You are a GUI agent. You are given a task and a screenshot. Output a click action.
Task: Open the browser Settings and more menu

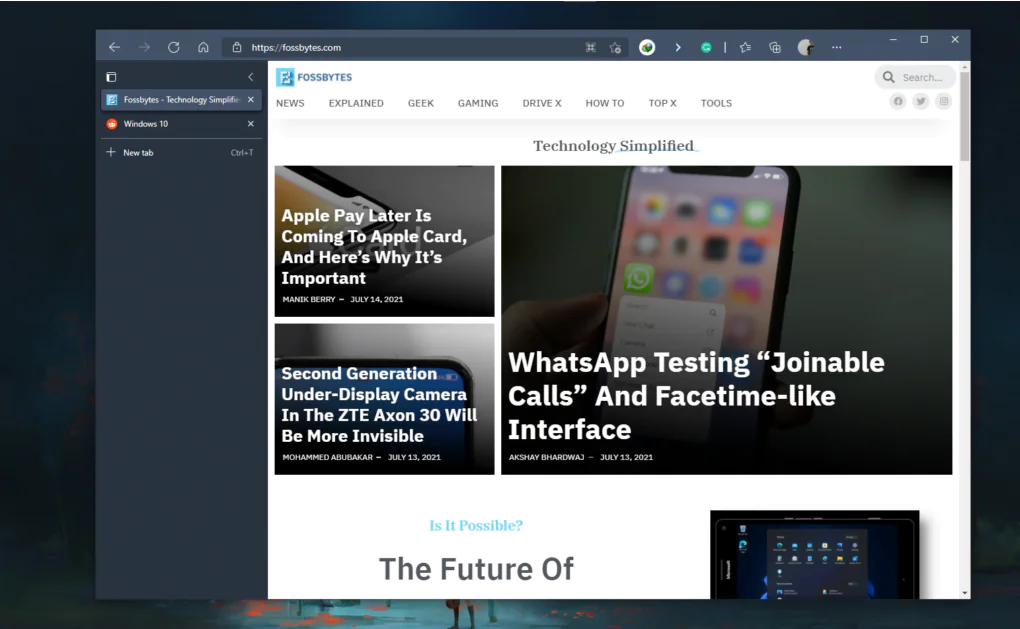pos(837,47)
